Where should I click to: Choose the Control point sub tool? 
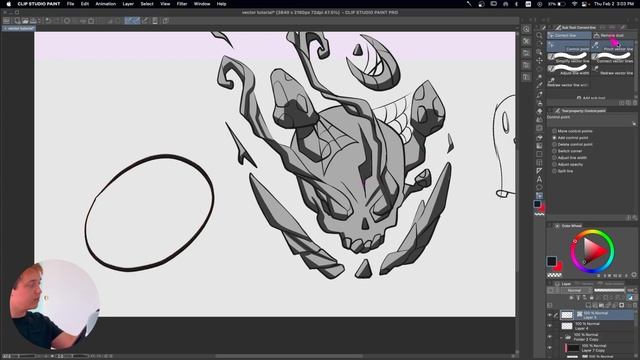(x=569, y=46)
